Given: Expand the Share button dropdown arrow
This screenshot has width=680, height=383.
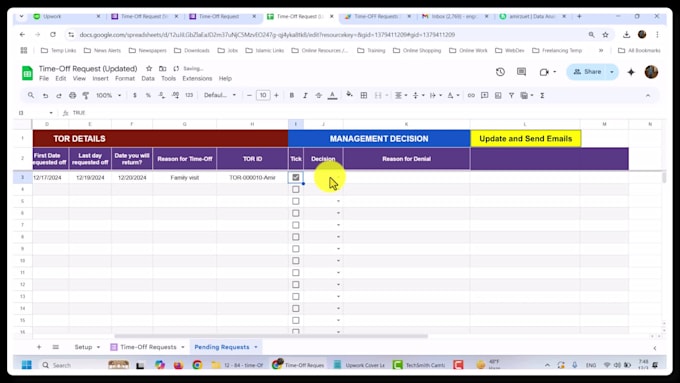Looking at the screenshot, I should point(612,72).
